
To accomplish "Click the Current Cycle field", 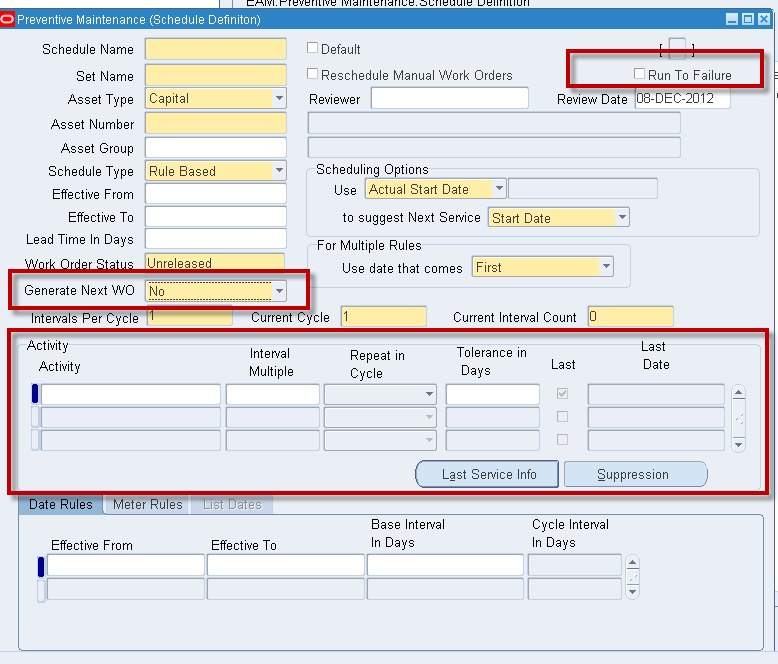I will click(x=384, y=317).
